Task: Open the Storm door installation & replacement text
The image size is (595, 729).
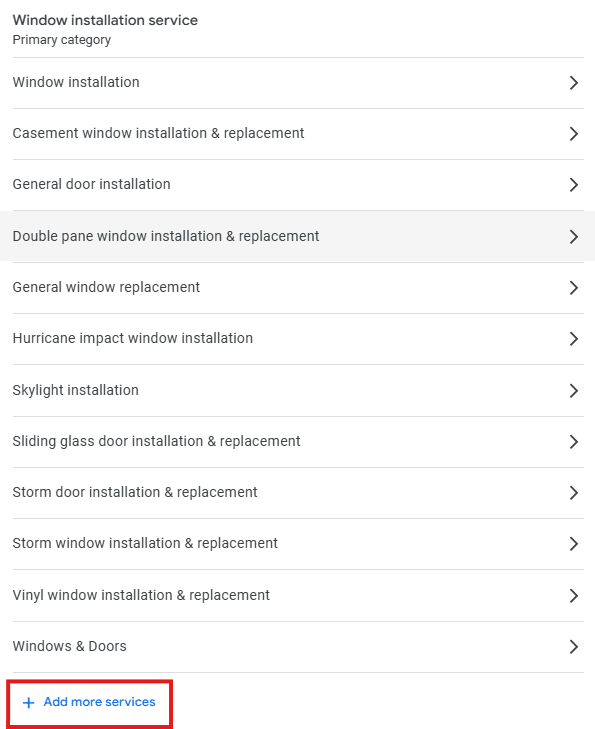Action: (x=135, y=492)
